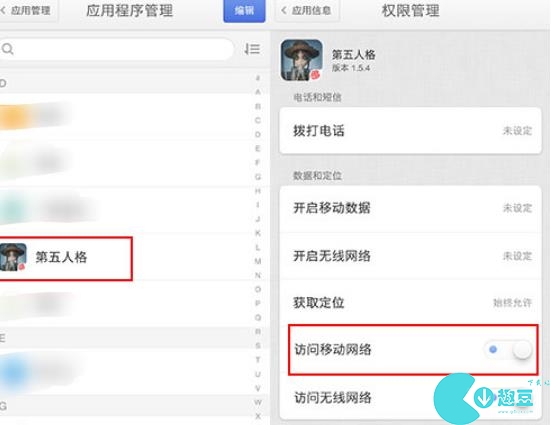
Task: Click the blue 编辑 button
Action: pos(244,11)
